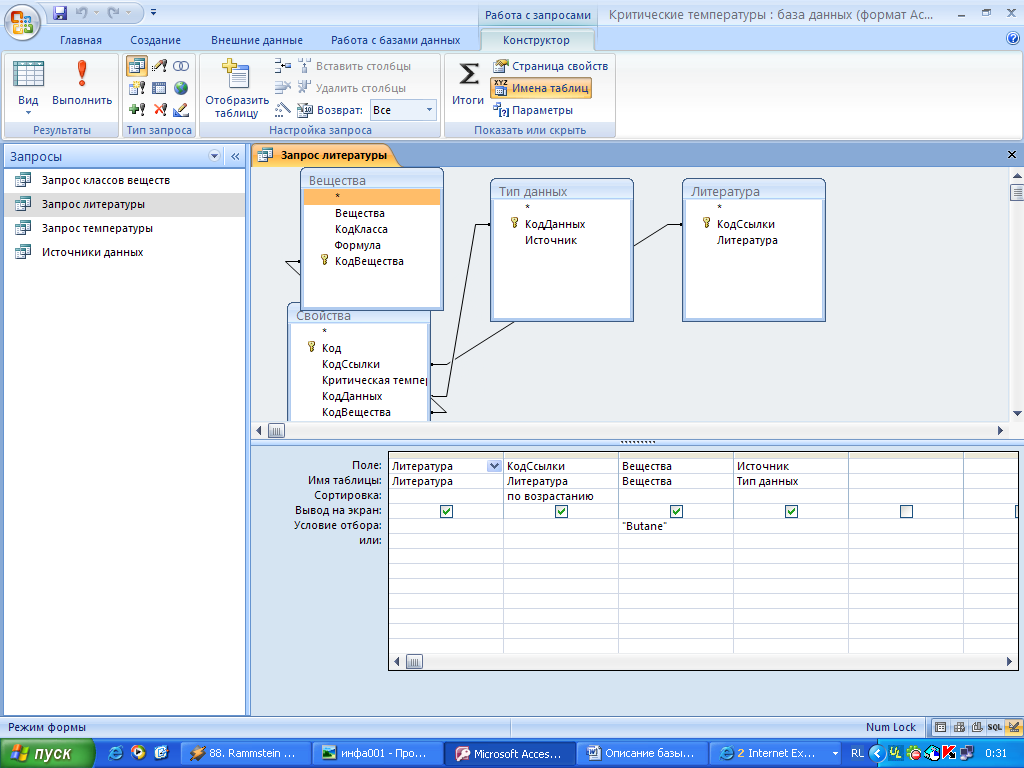Uncheck display checkbox for Литература column
The width and height of the screenshot is (1024, 768).
pyautogui.click(x=446, y=511)
